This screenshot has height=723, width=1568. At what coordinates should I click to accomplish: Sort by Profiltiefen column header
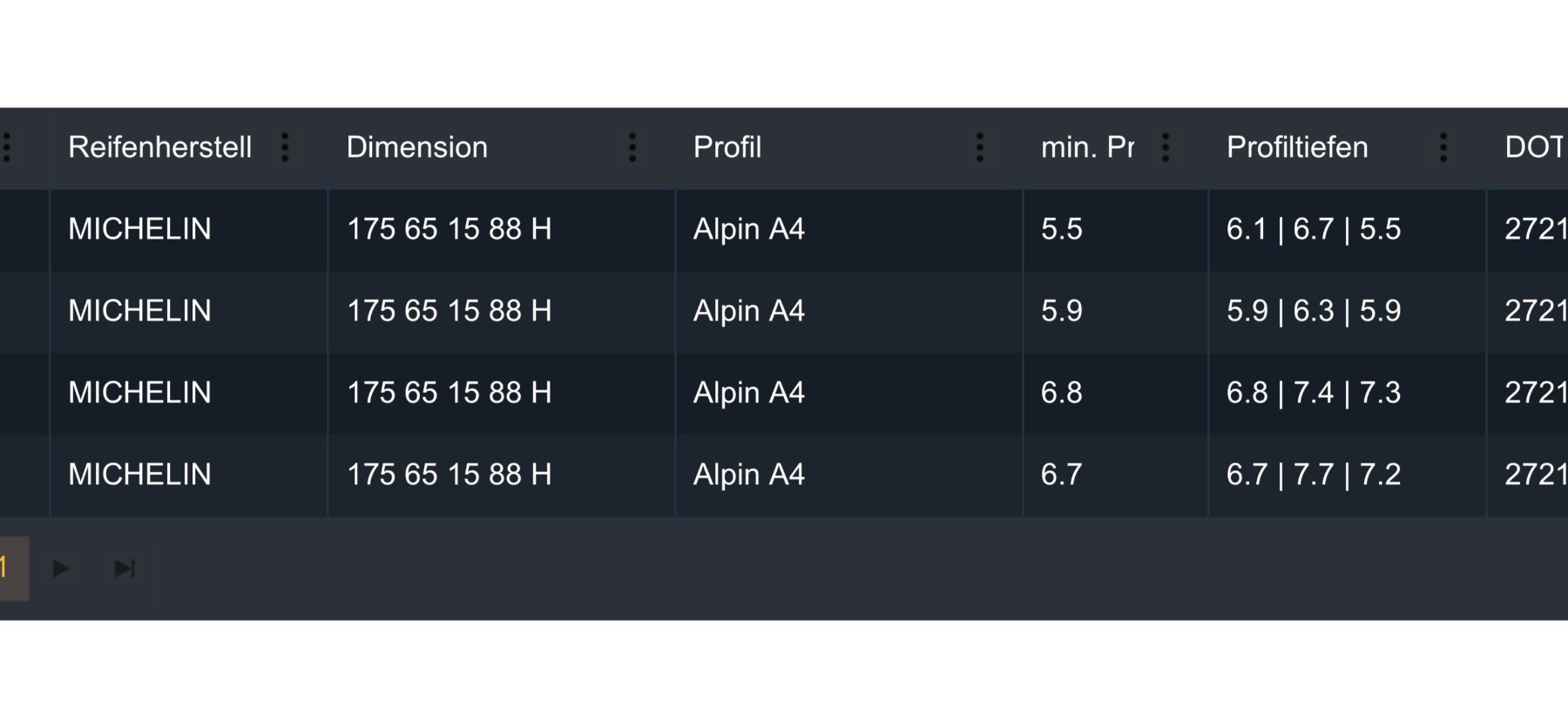coord(1297,147)
